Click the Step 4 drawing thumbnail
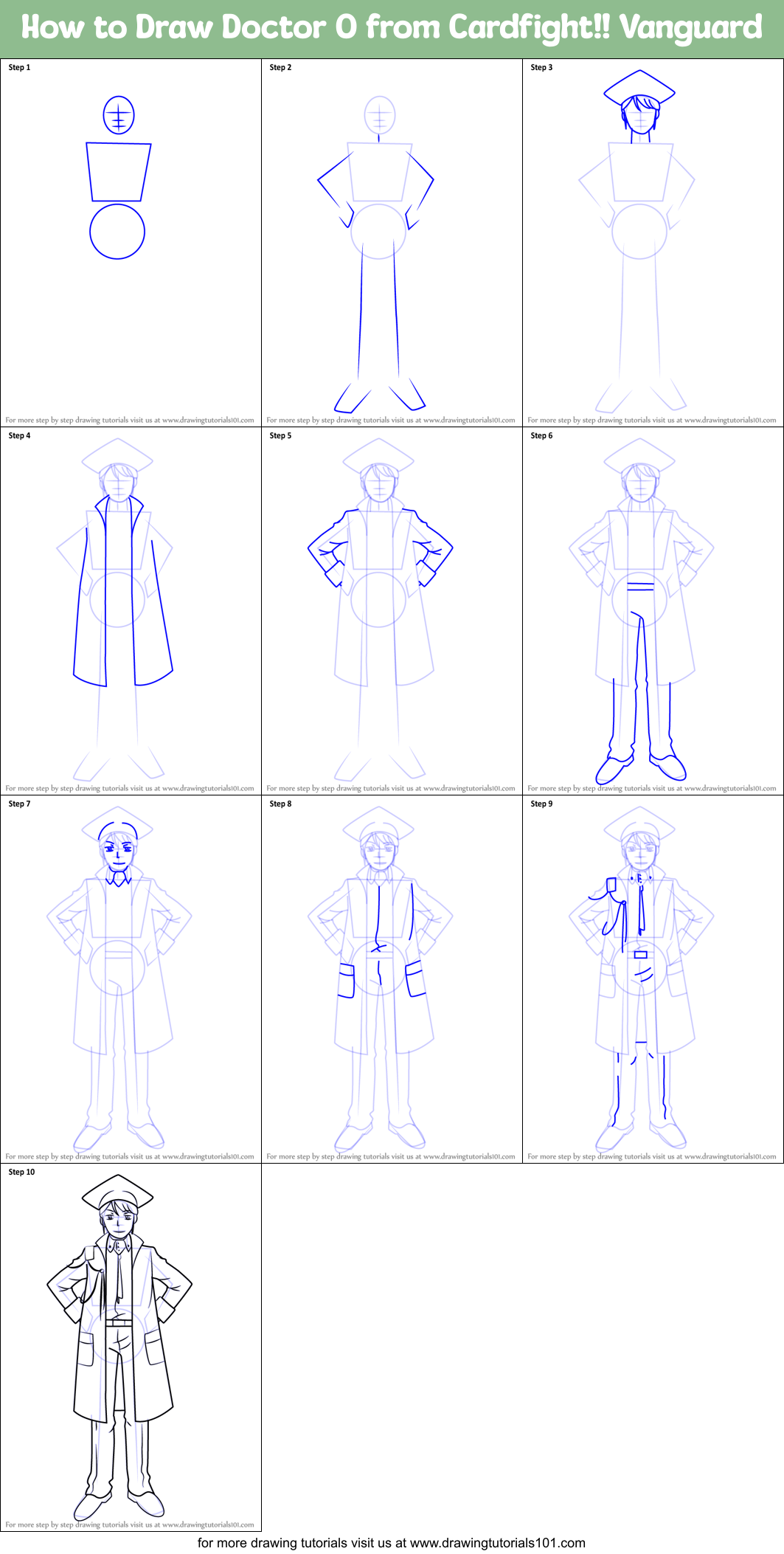Screen dimensions: 784x1554 [x=131, y=611]
